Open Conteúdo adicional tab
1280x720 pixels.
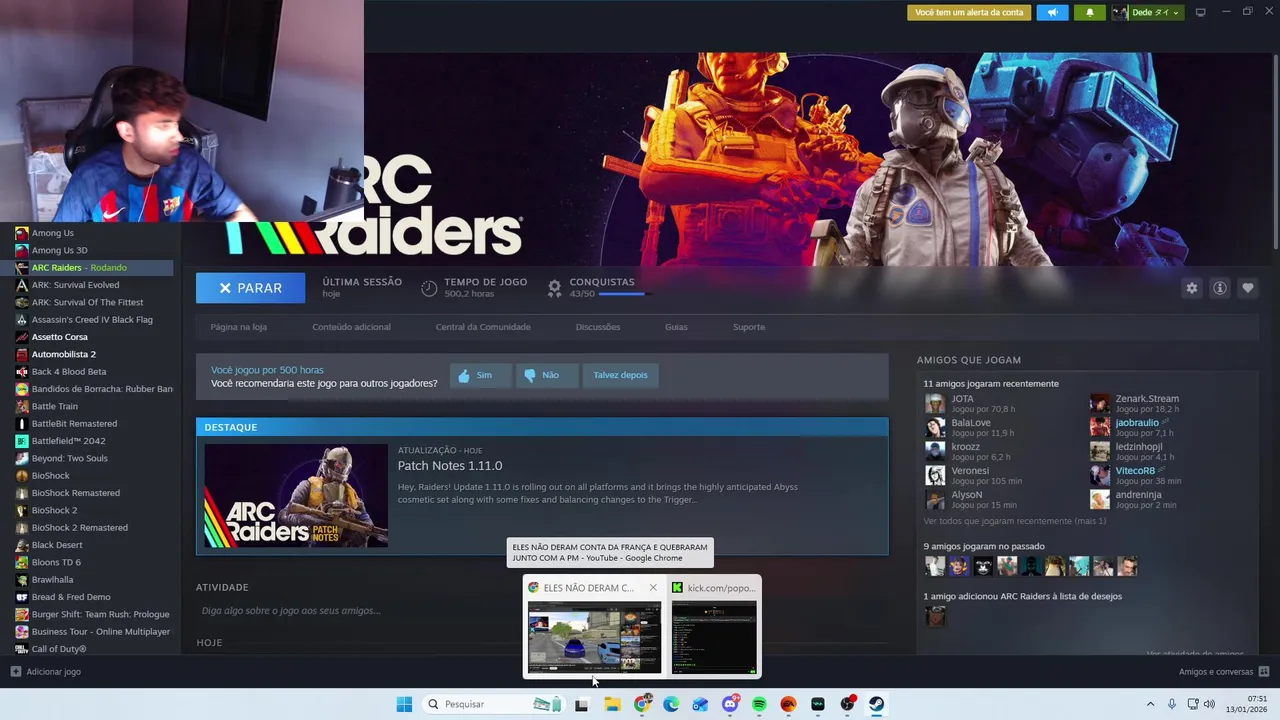point(351,327)
